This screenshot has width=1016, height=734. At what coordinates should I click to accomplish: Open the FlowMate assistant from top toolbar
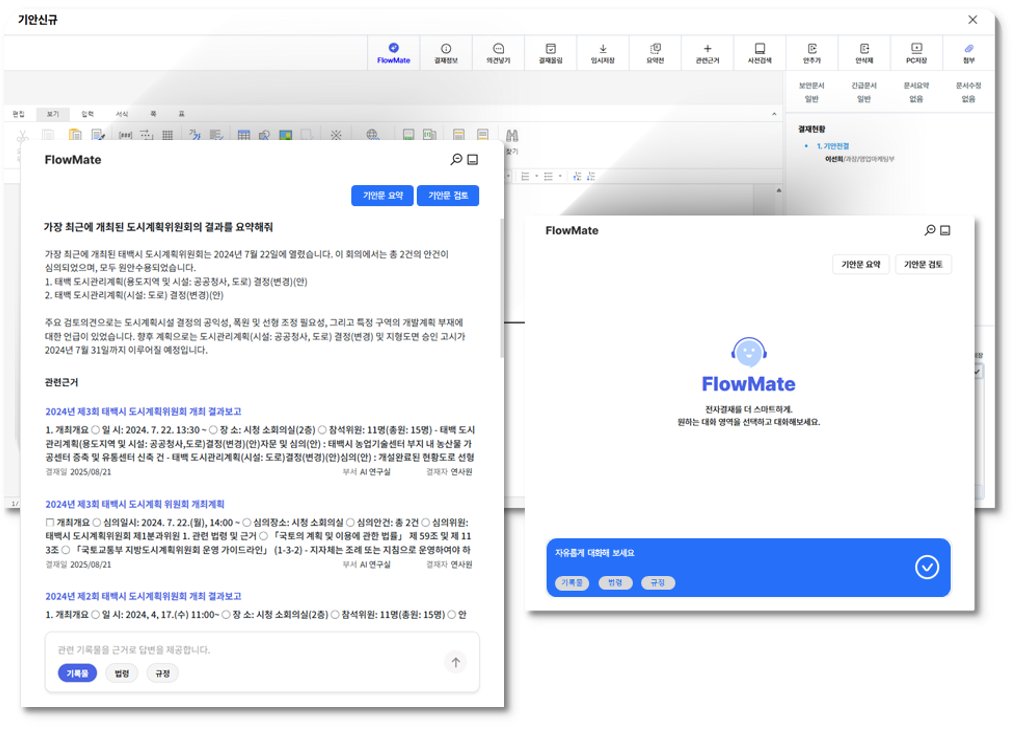(x=393, y=52)
